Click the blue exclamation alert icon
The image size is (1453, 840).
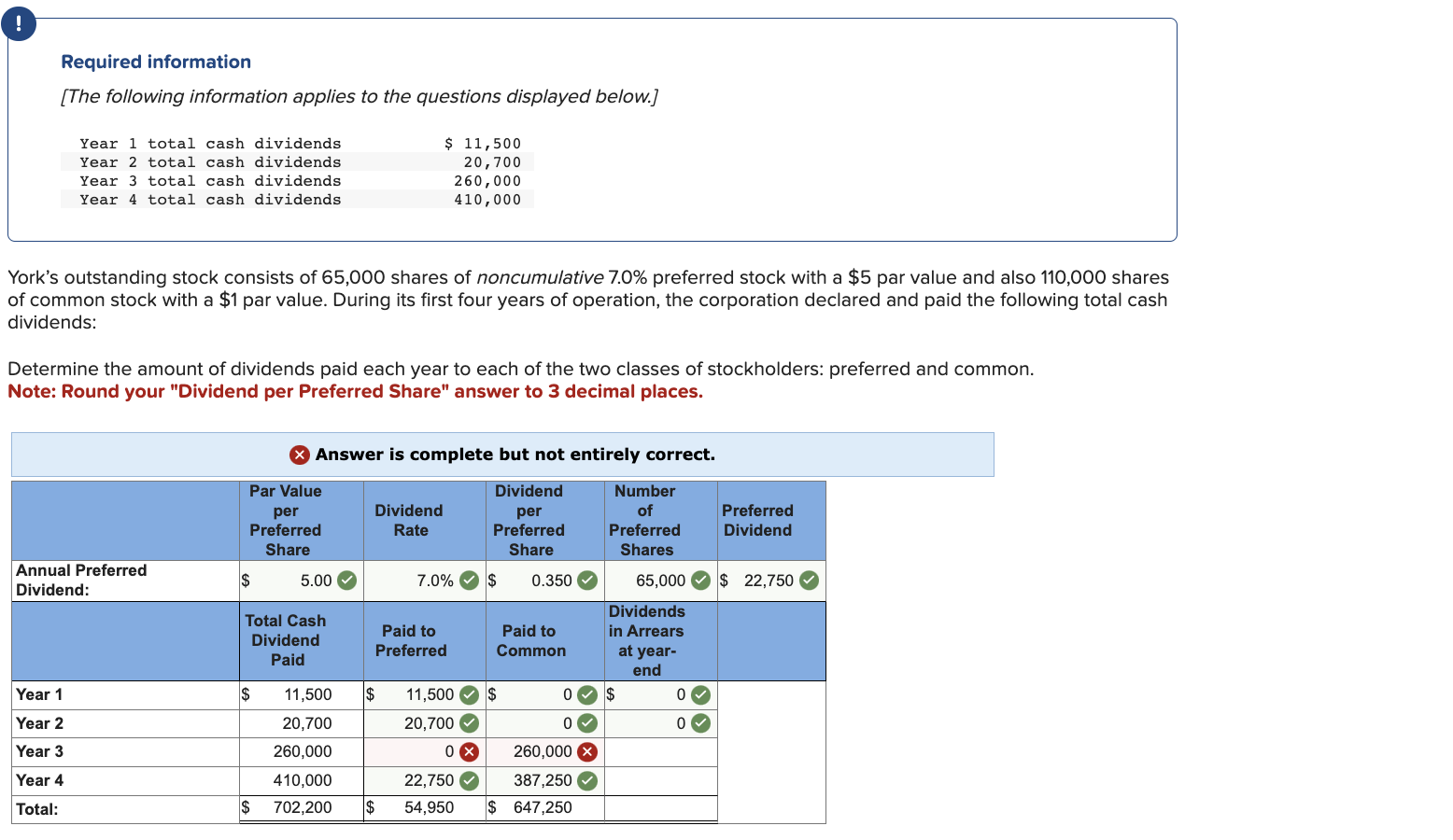(19, 23)
